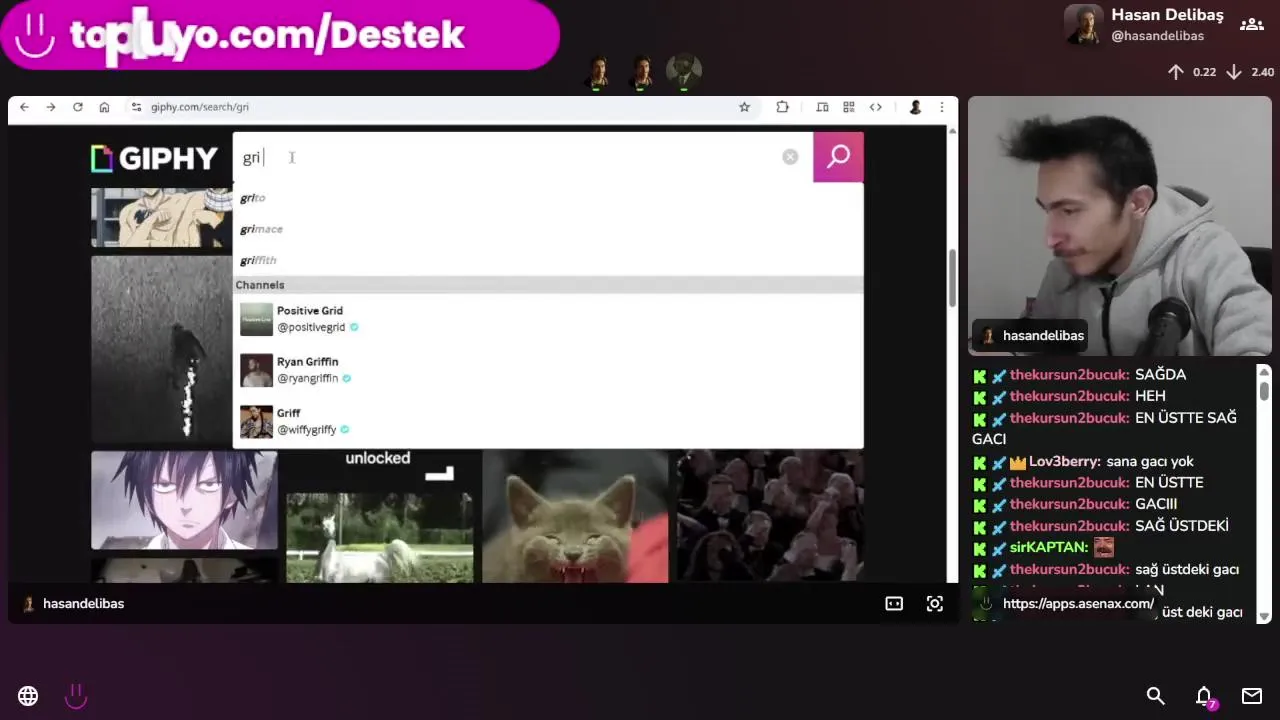Open the globe language icon
Viewport: 1280px width, 720px height.
[28, 696]
